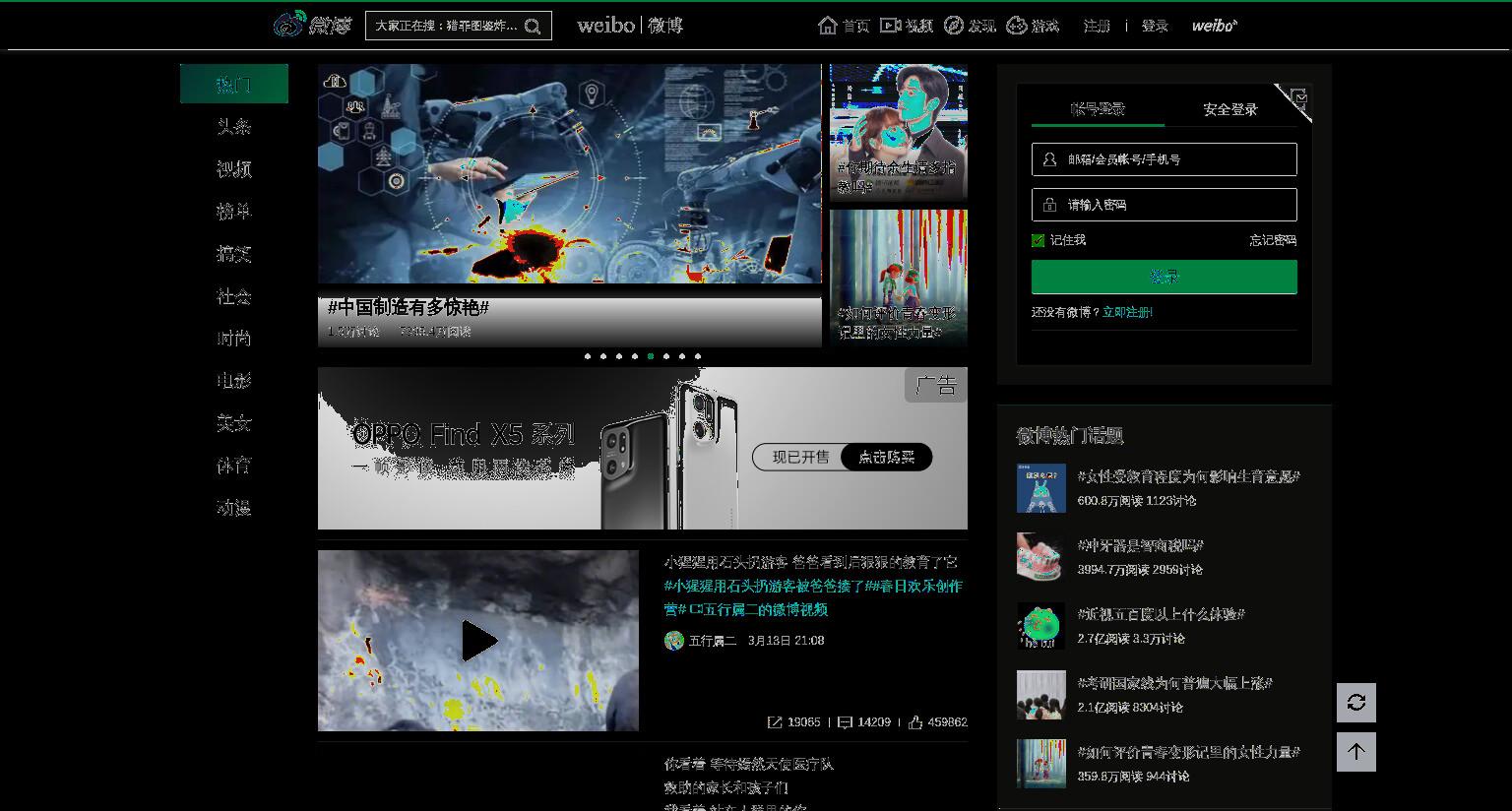Open the OPPO Find X5 ad banner

pyautogui.click(x=643, y=449)
